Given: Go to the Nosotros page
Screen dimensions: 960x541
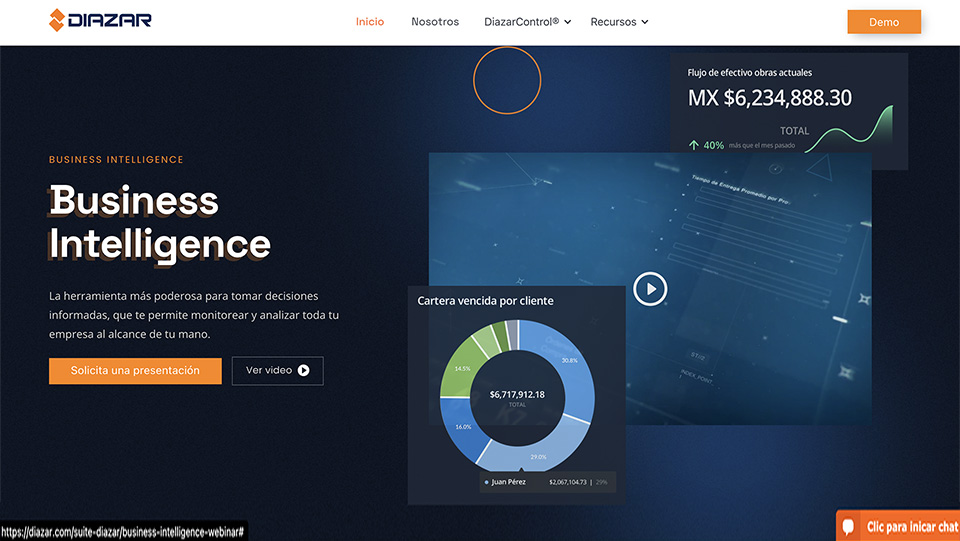Looking at the screenshot, I should (x=435, y=22).
